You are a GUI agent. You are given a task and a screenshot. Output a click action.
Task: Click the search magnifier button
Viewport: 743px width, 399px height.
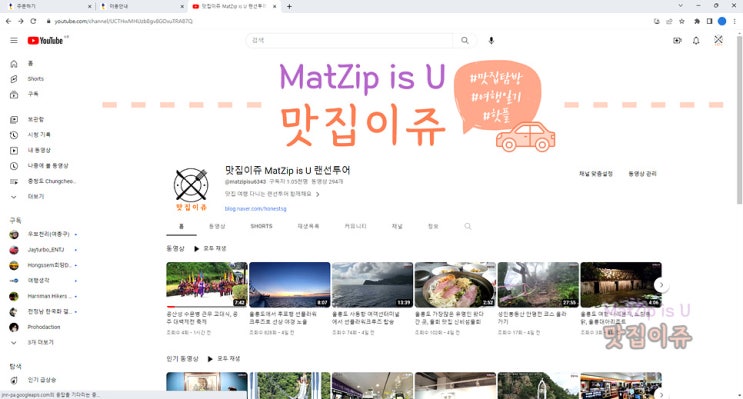(x=465, y=40)
